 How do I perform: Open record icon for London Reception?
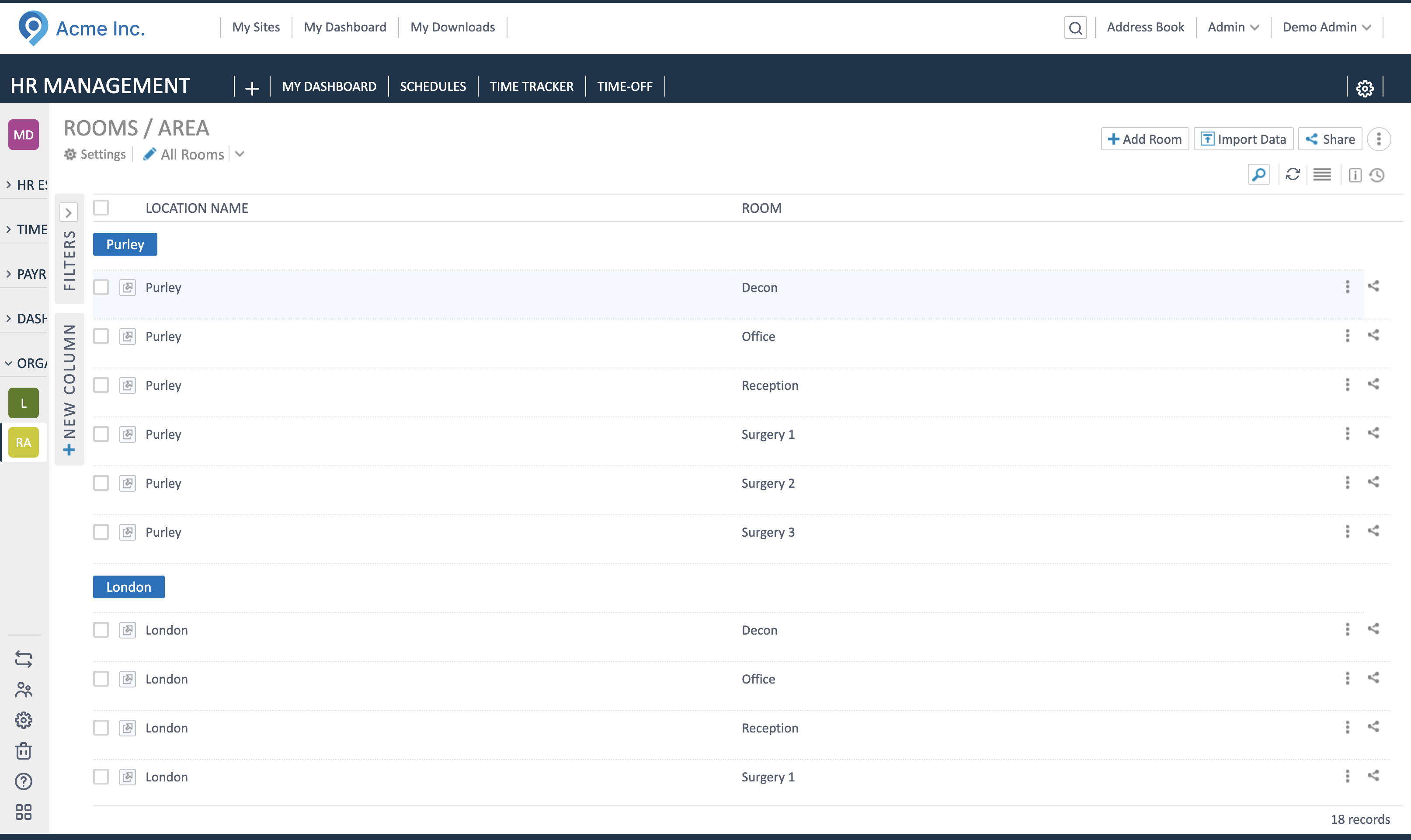click(x=128, y=728)
